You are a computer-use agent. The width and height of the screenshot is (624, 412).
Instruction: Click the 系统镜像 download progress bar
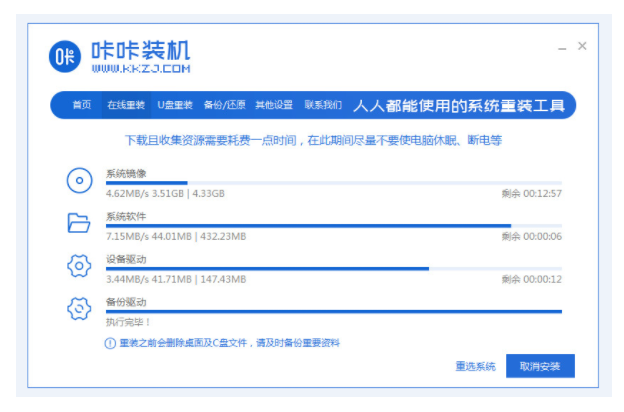[333, 183]
